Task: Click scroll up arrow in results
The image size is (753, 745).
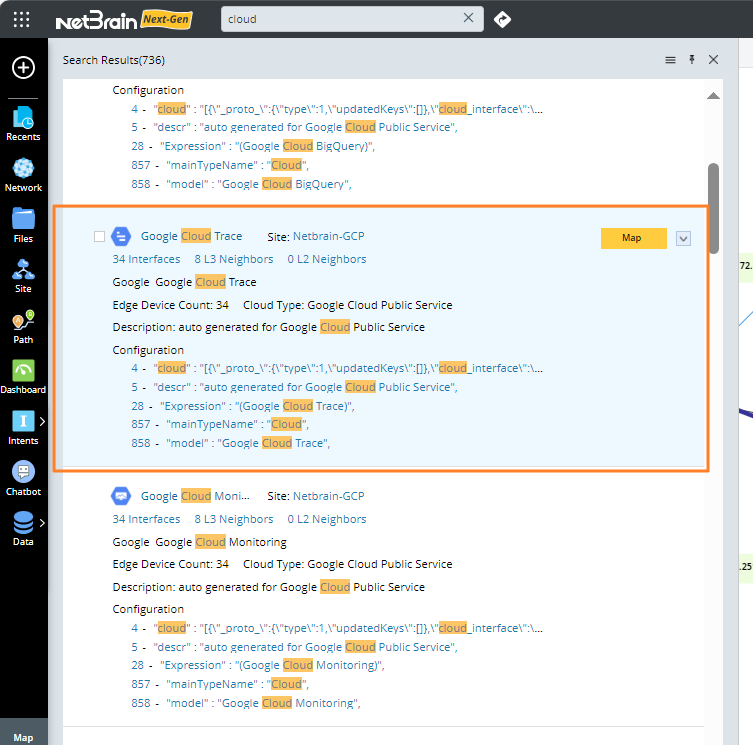Action: click(x=714, y=96)
